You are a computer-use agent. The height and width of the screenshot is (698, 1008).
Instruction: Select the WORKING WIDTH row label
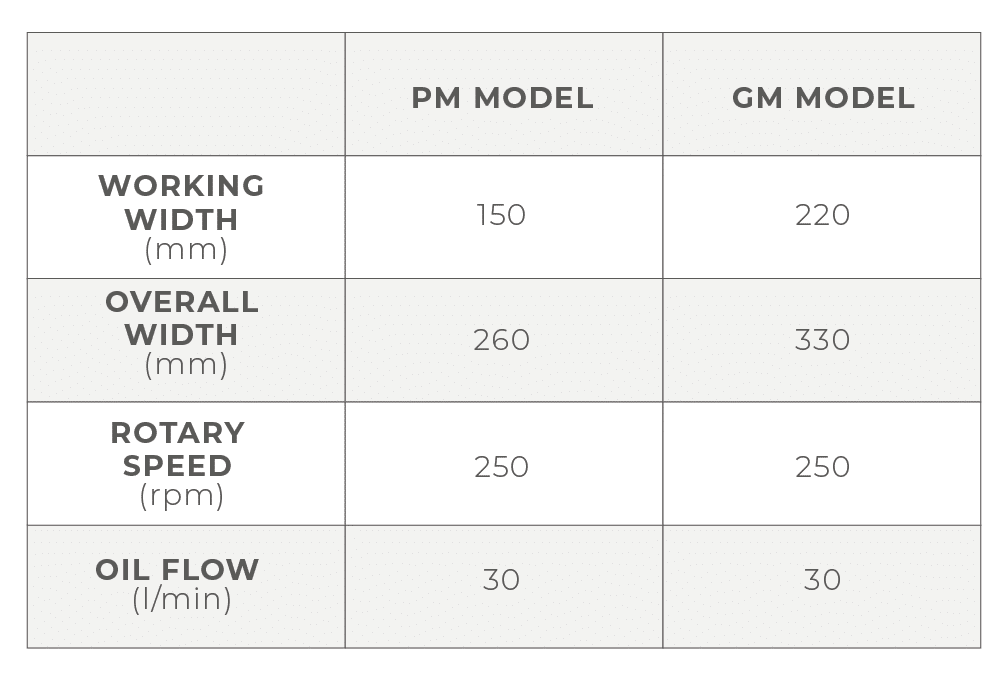pos(182,202)
